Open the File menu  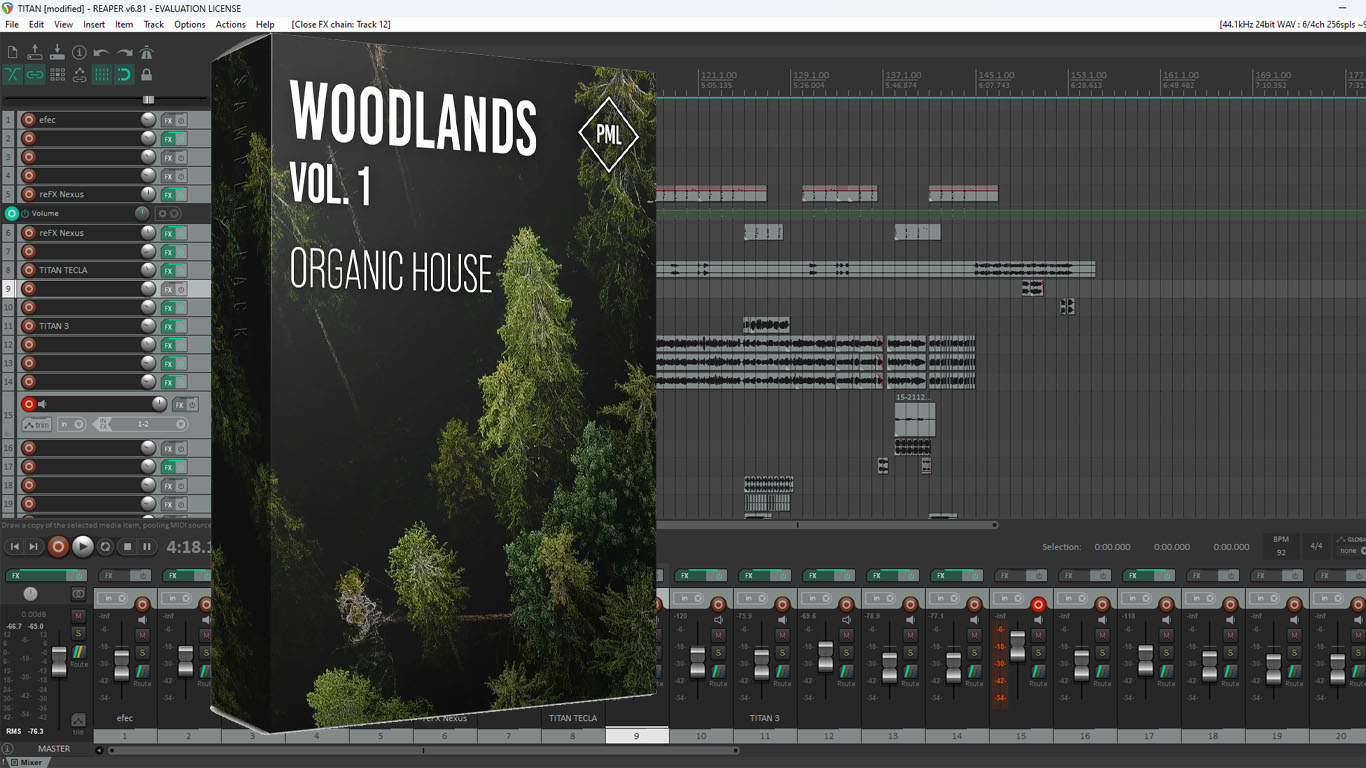pos(12,24)
